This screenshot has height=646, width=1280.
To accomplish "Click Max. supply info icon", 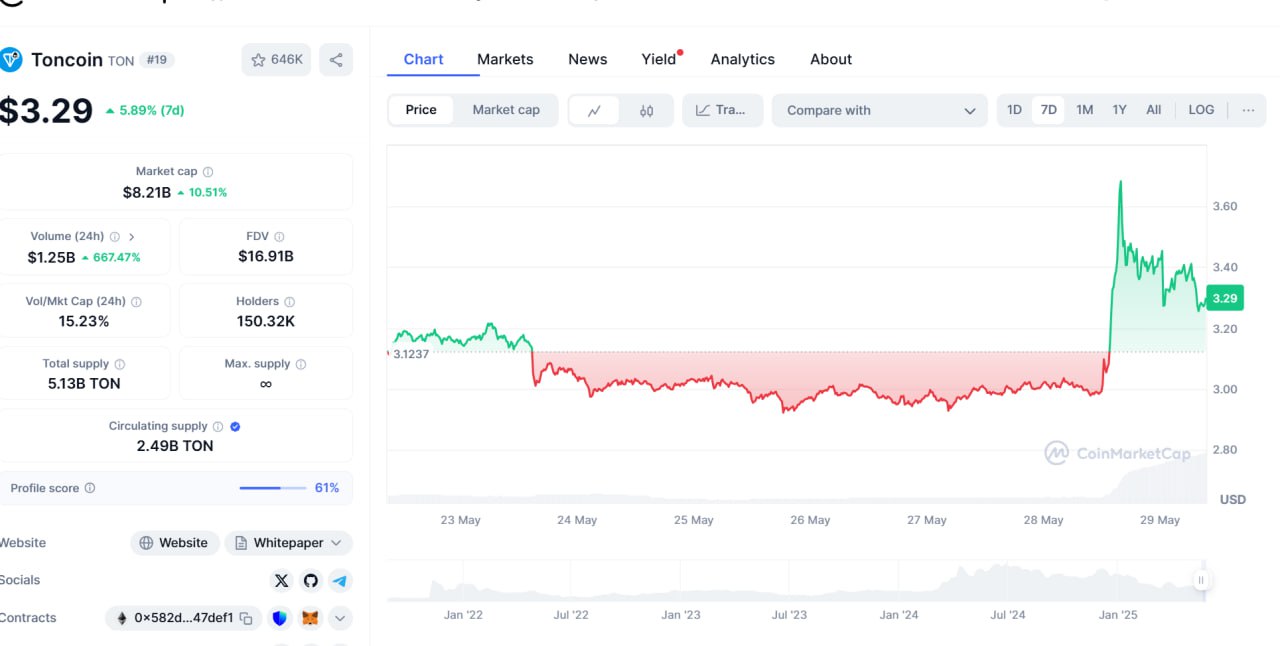I will coord(301,365).
